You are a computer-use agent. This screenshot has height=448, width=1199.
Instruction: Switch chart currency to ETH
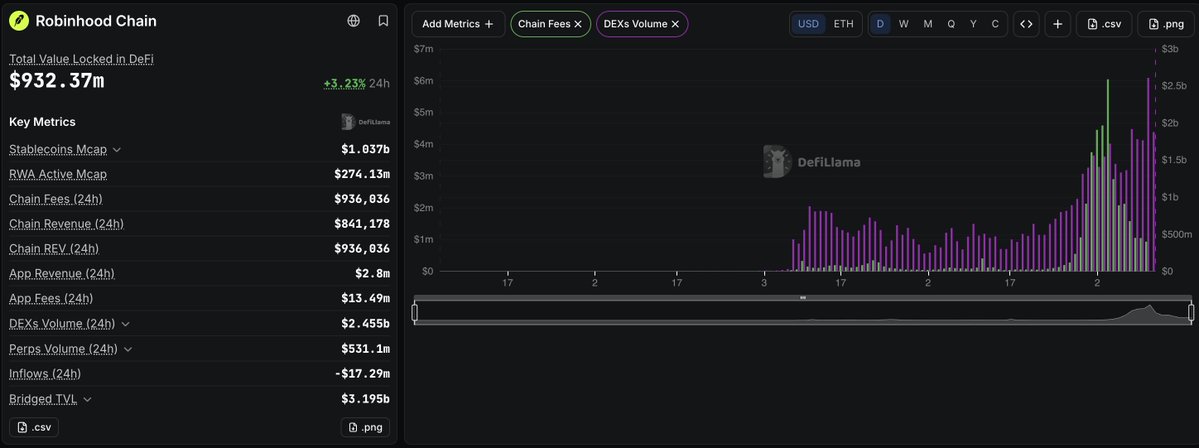(x=843, y=24)
